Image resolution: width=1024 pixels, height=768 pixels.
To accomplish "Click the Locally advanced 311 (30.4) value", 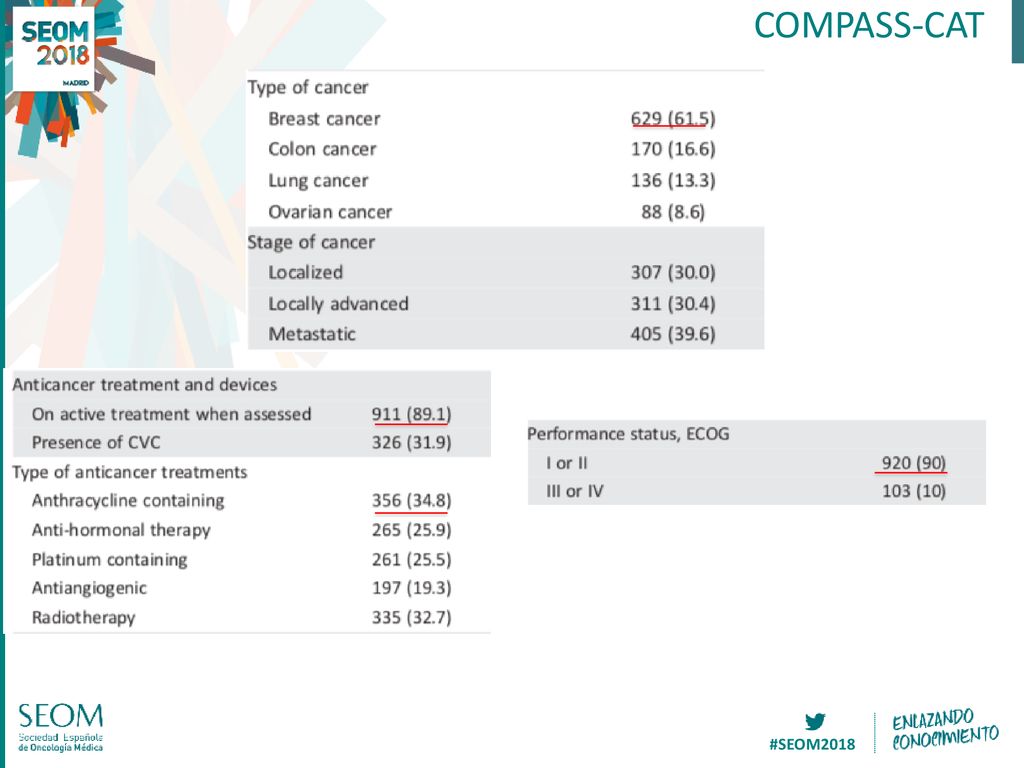I will click(x=673, y=304).
